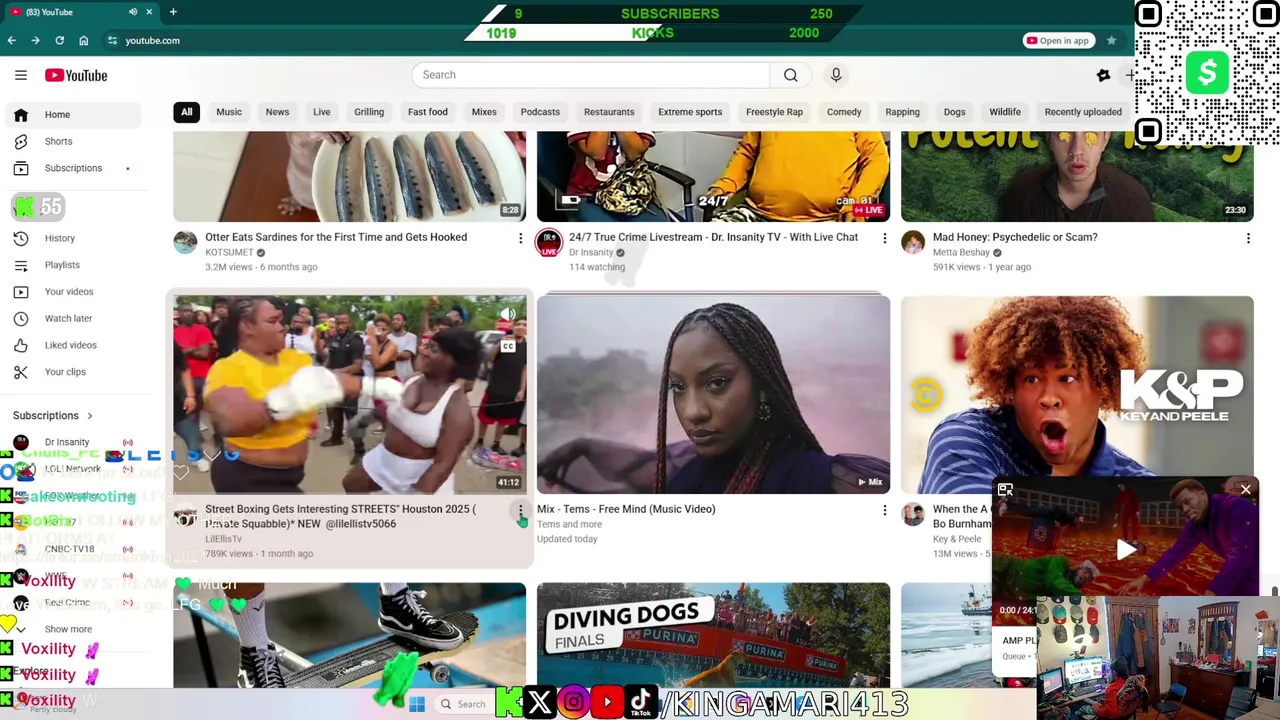1280x720 pixels.
Task: Select the Fast food filter chip
Action: pyautogui.click(x=428, y=112)
